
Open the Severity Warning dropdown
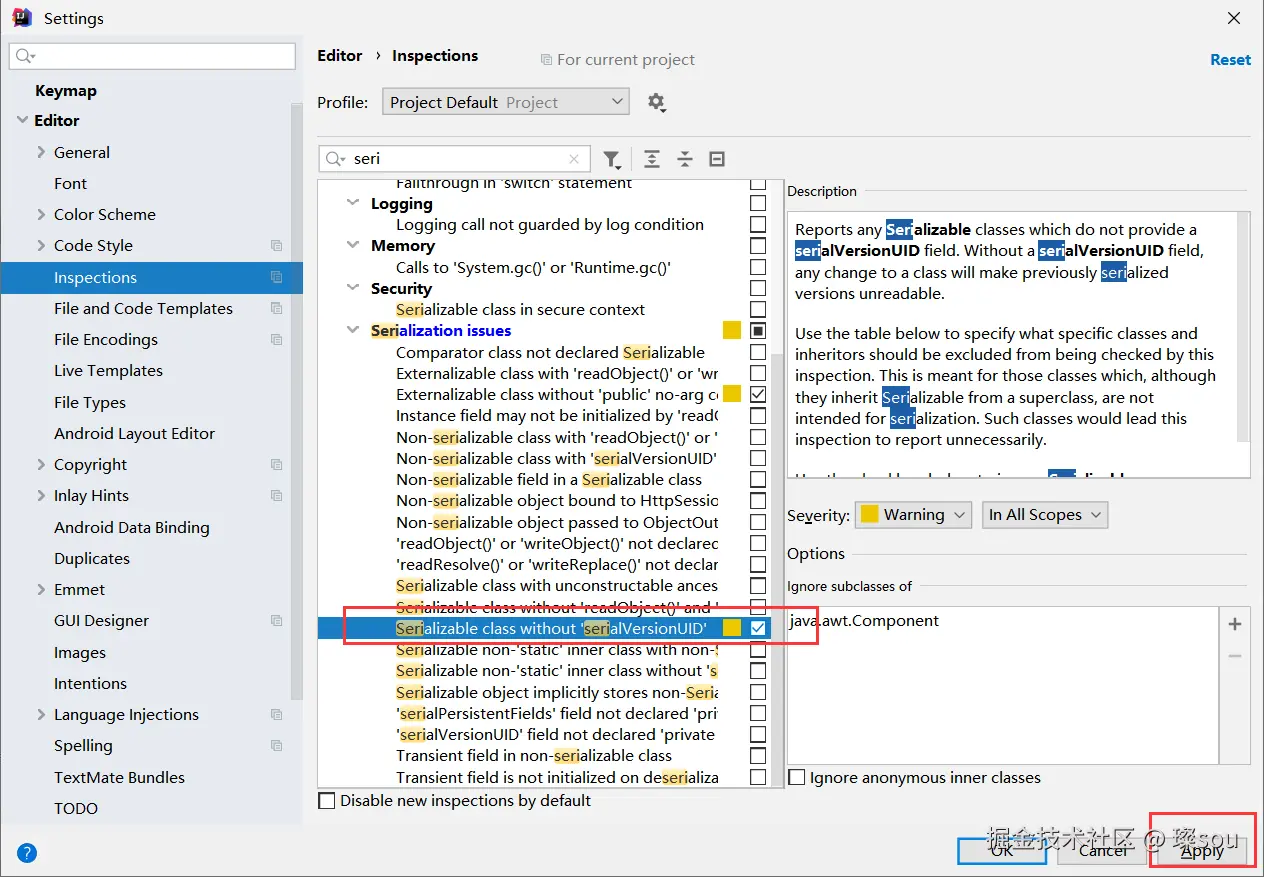(913, 514)
